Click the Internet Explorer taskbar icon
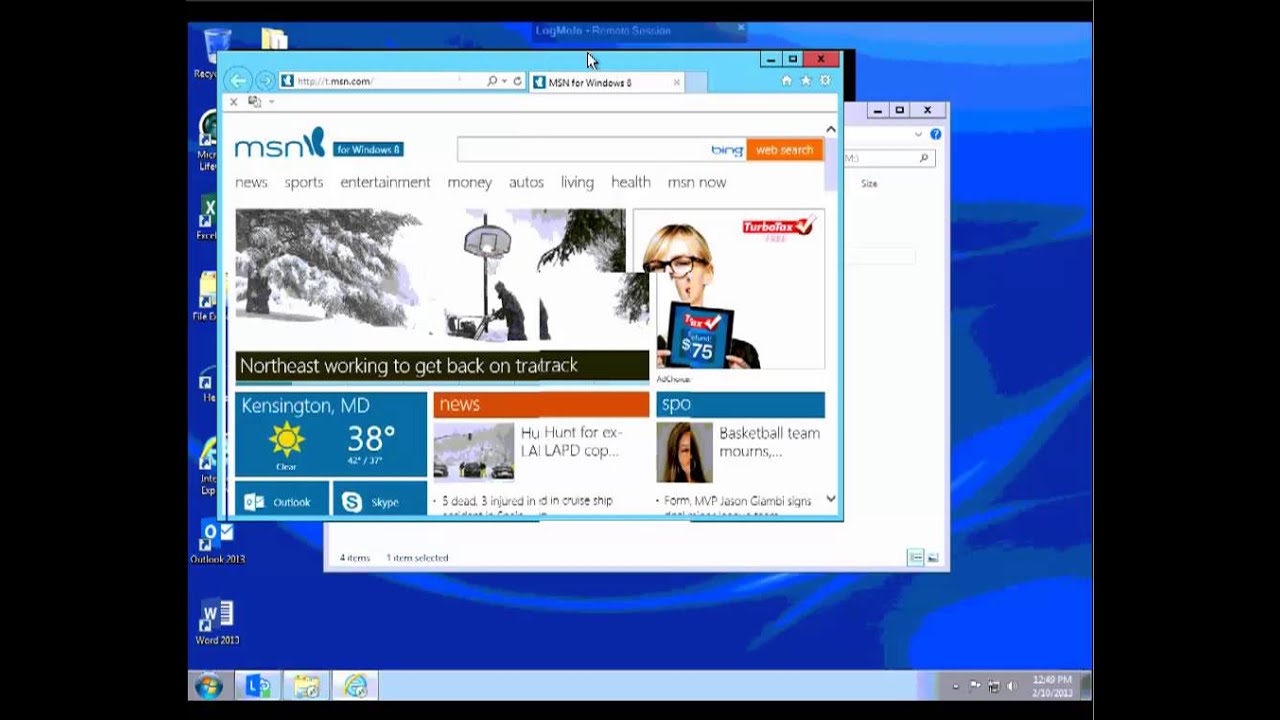 coord(356,686)
